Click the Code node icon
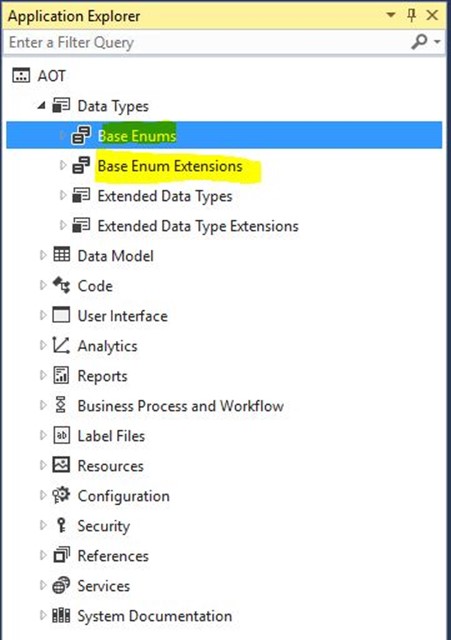Viewport: 451px width, 640px height. click(62, 285)
